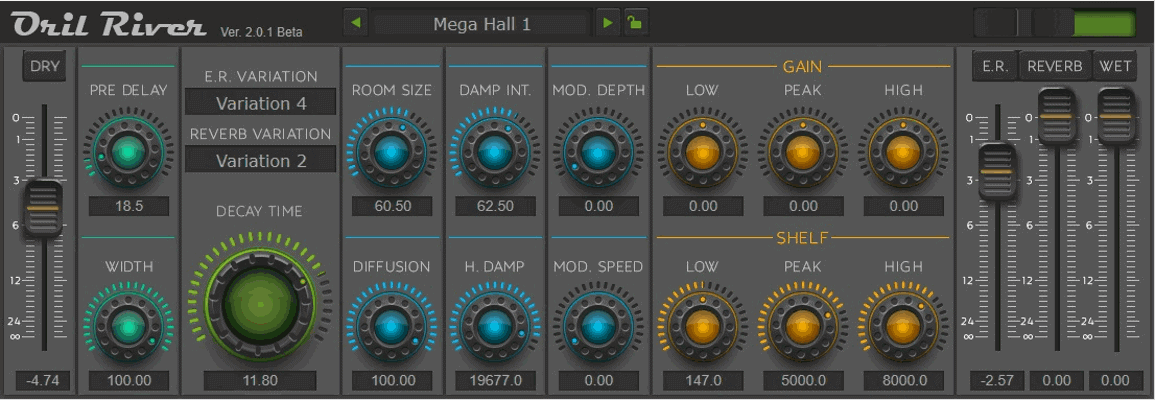Open the E.R. Variation selector
The width and height of the screenshot is (1155, 400).
tap(261, 103)
